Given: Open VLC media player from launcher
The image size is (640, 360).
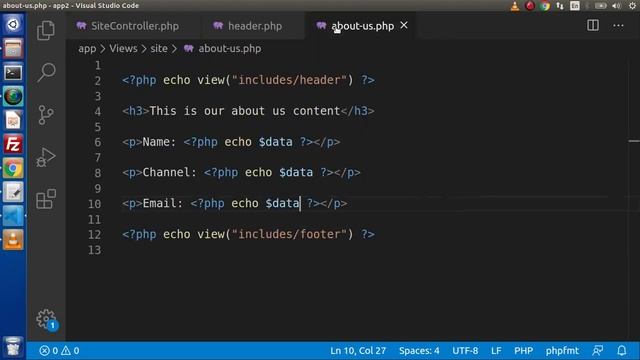Looking at the screenshot, I should tap(13, 240).
